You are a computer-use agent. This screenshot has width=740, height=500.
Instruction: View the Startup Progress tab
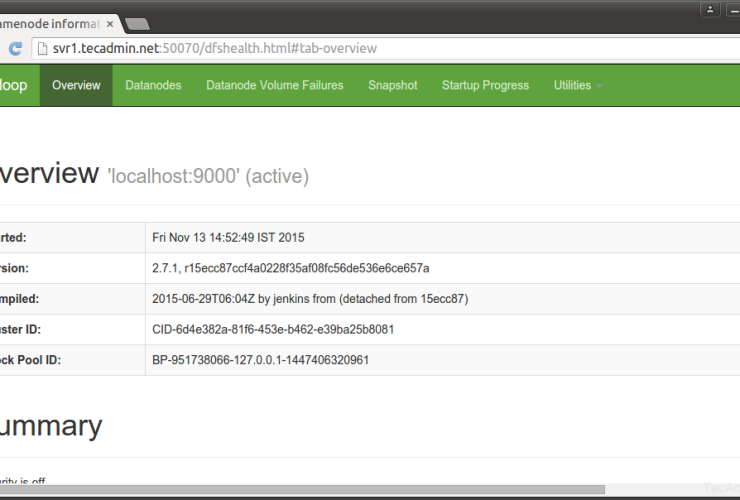pos(485,86)
